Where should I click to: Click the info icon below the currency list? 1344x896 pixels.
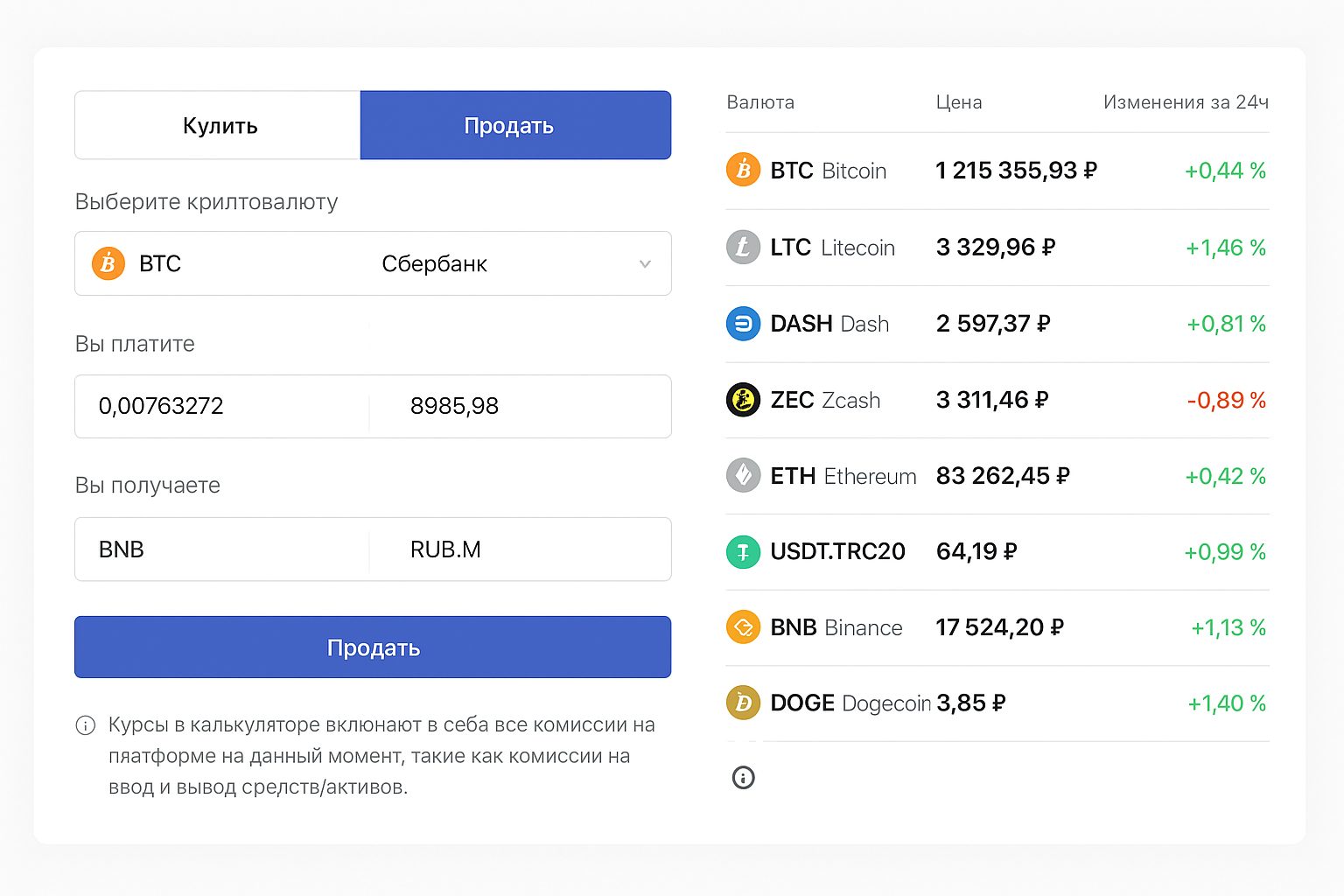tap(743, 778)
